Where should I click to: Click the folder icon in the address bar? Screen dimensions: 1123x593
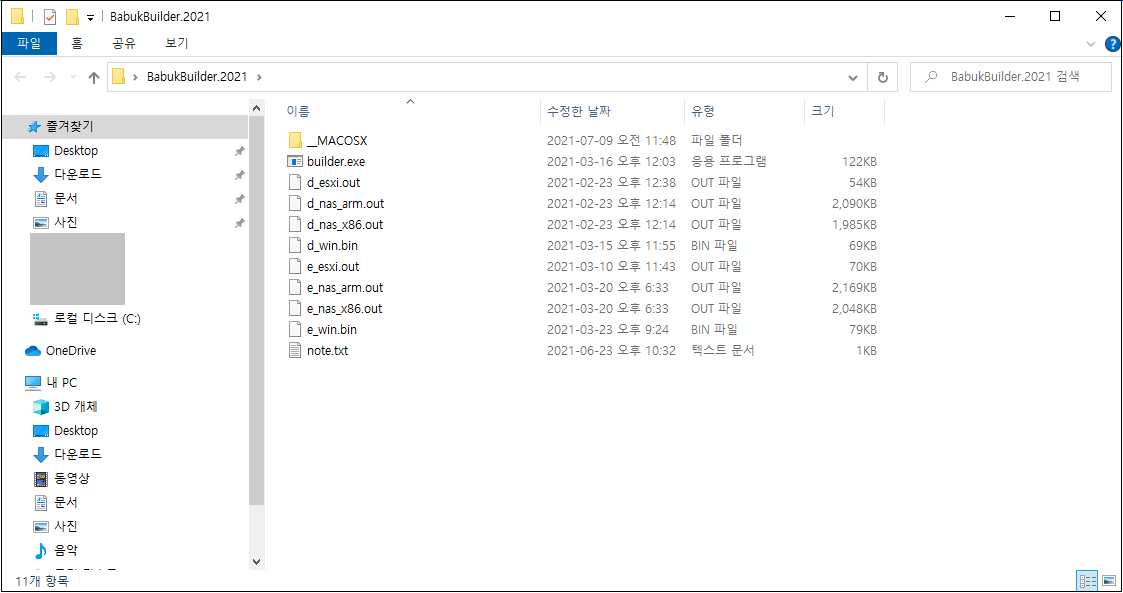[x=119, y=77]
